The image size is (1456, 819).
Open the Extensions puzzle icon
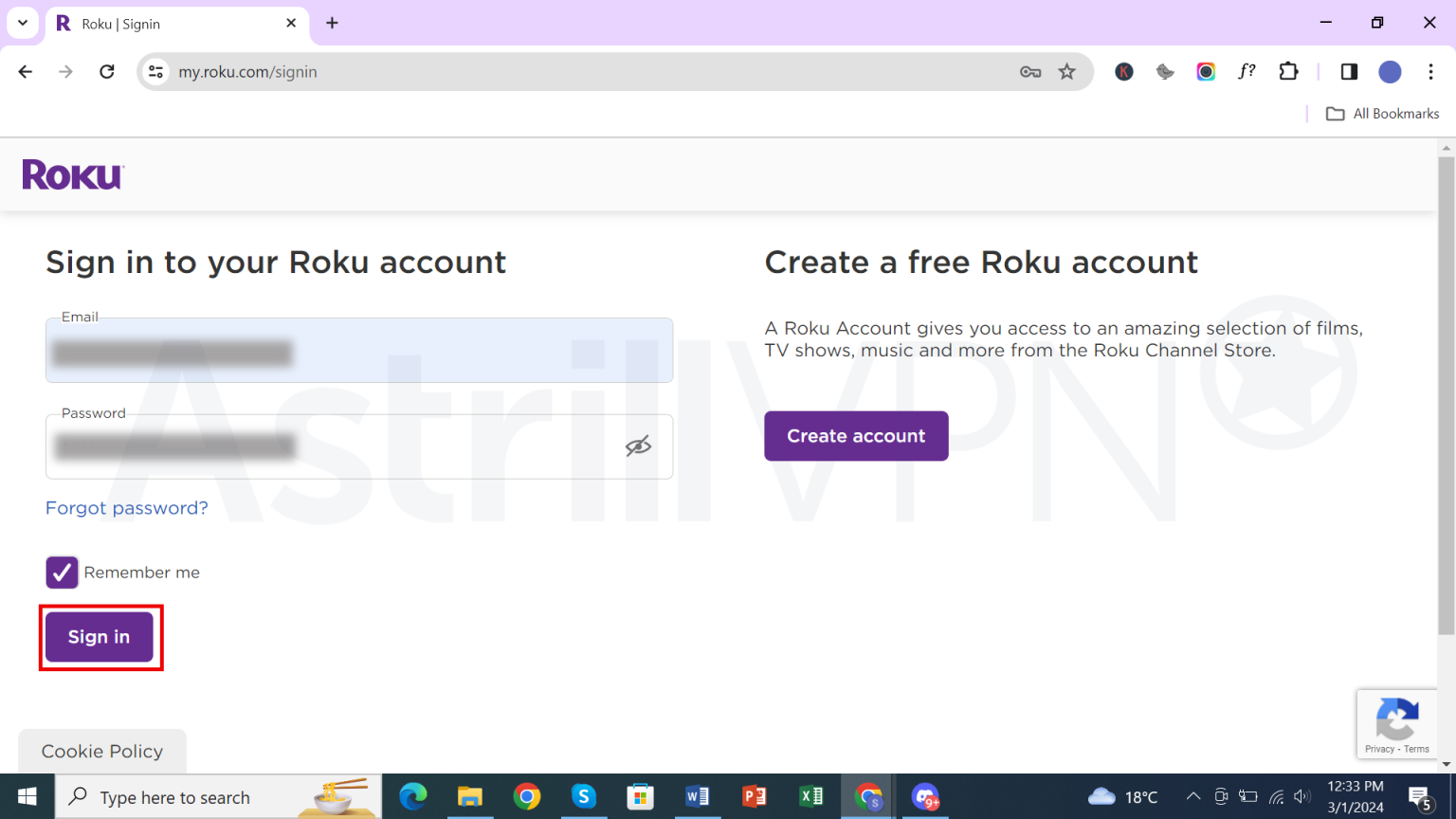1288,71
